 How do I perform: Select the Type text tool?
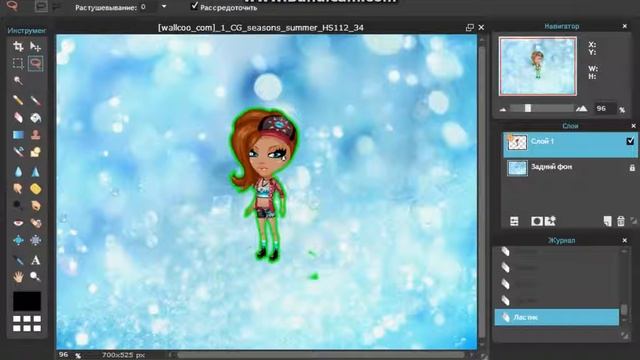tap(36, 260)
